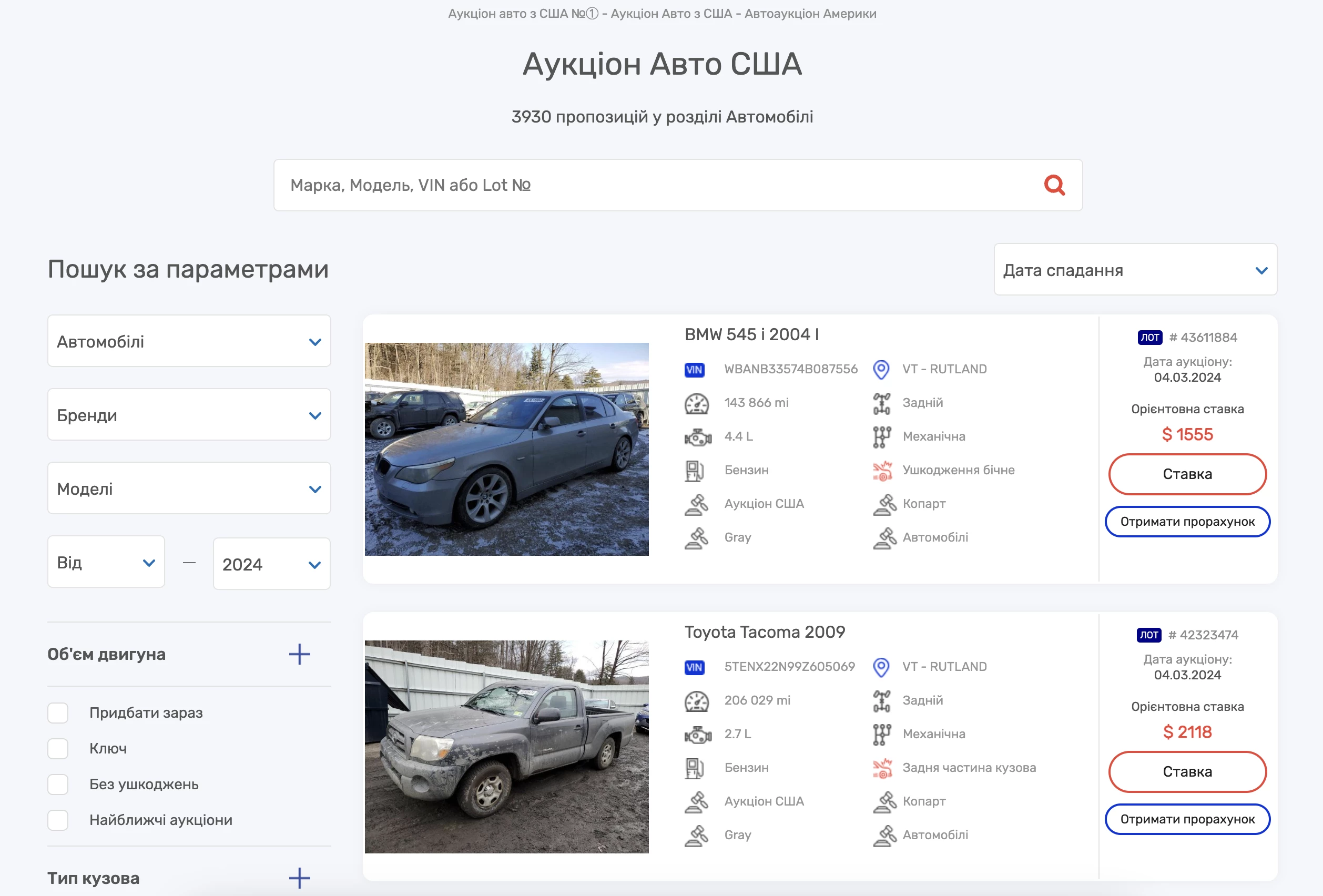Tick the Найближчі аукціони checkbox

click(x=58, y=820)
